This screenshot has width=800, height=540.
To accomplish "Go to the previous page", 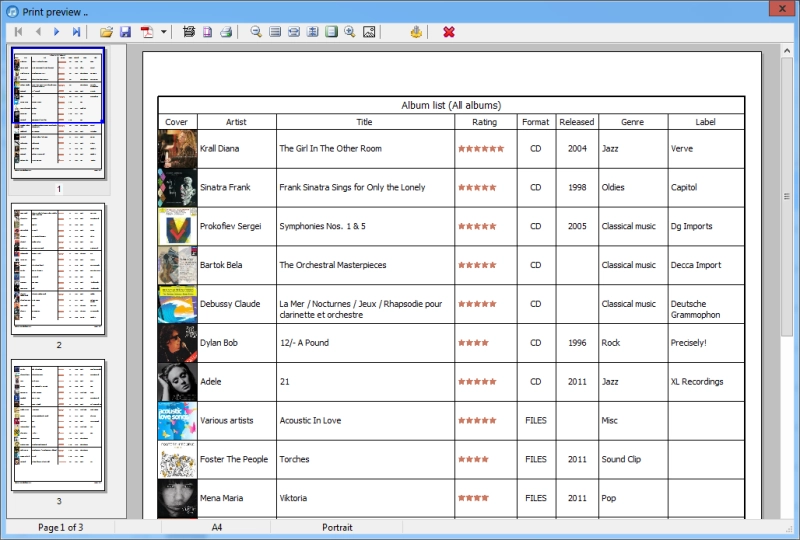I will 38,32.
